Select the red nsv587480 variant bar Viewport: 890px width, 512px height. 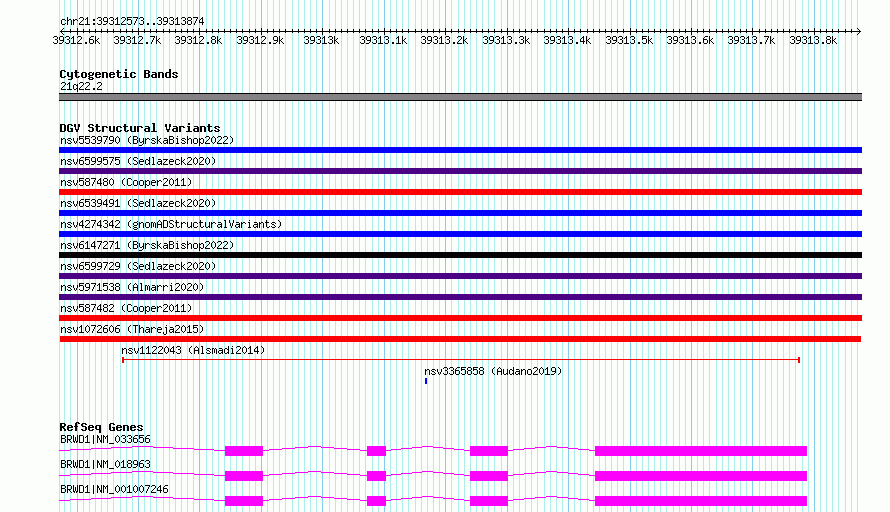460,192
